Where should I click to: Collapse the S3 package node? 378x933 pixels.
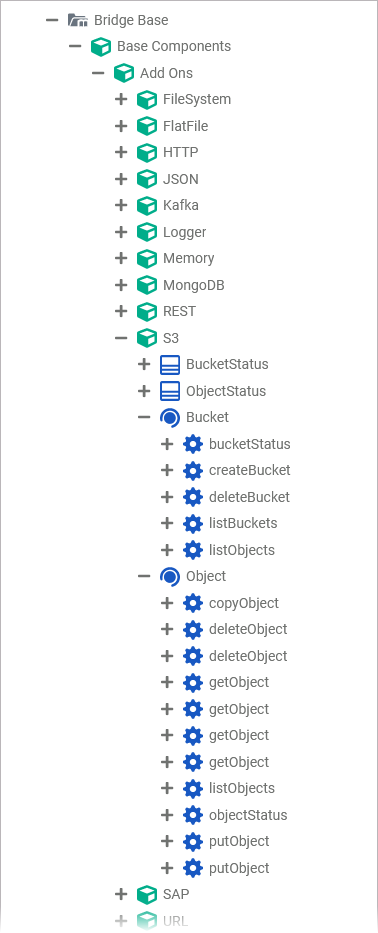(x=121, y=338)
